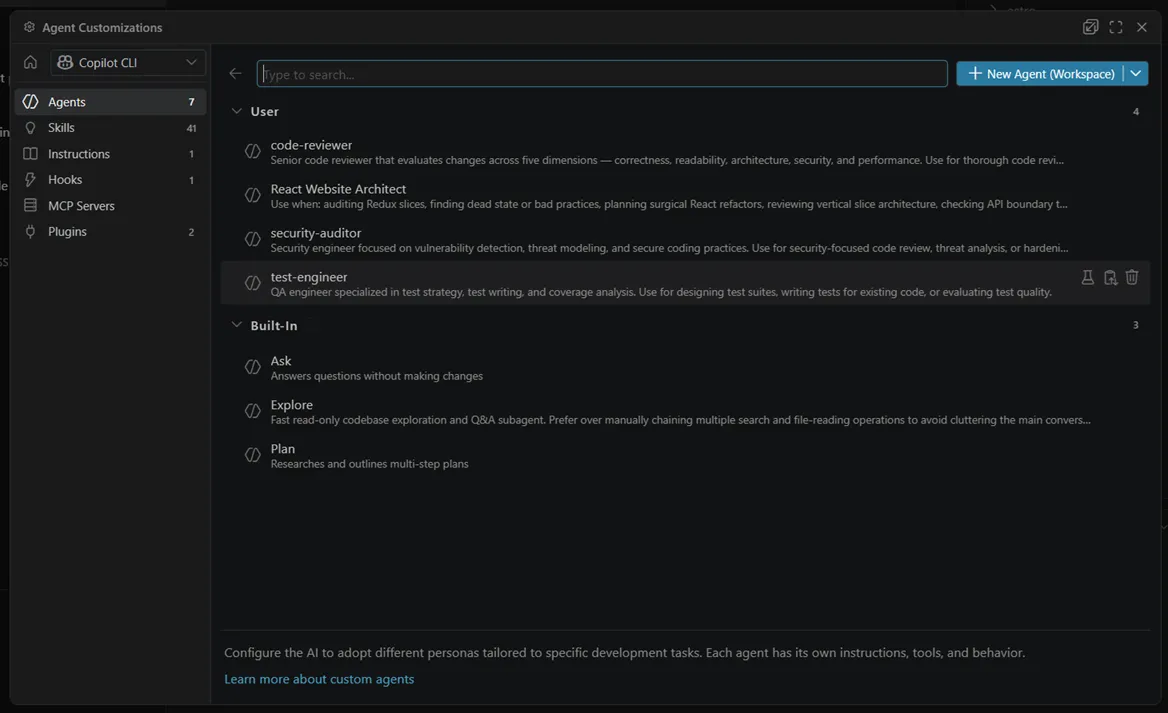Click the security-auditor row icon
Screen dimensions: 1168x713
tap(253, 239)
